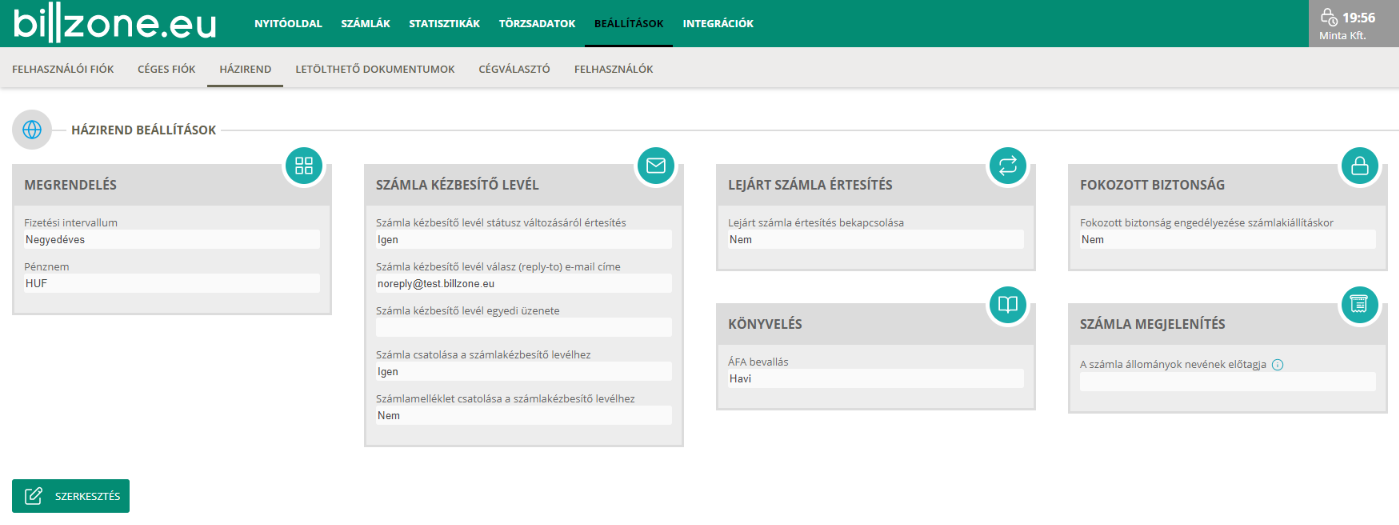Select the Házirend tab
Viewport: 1399px width, 525px height.
click(x=245, y=69)
